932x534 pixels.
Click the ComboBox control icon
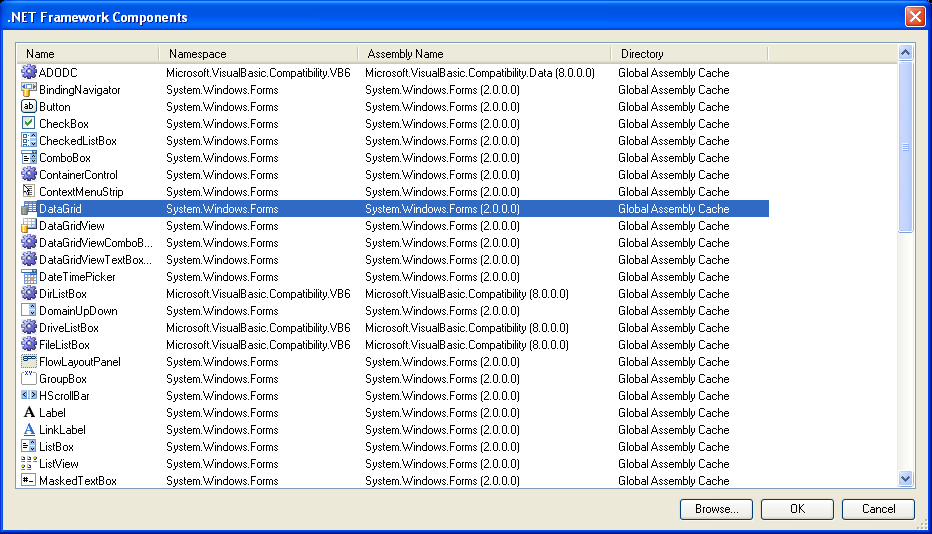(x=29, y=158)
